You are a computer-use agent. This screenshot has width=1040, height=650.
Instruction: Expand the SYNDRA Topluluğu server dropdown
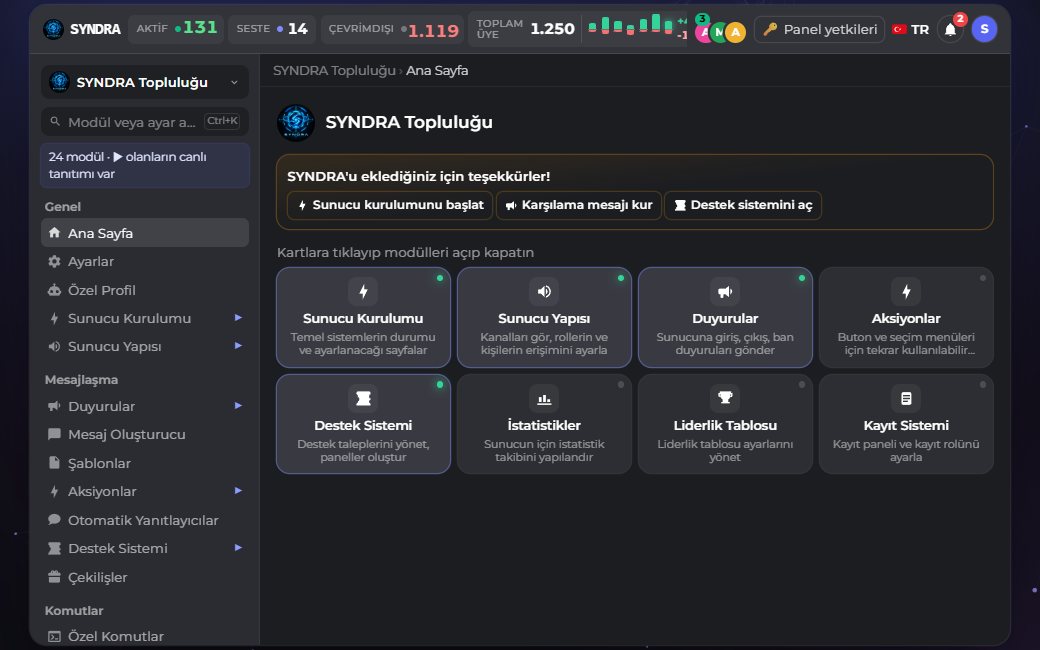(145, 82)
